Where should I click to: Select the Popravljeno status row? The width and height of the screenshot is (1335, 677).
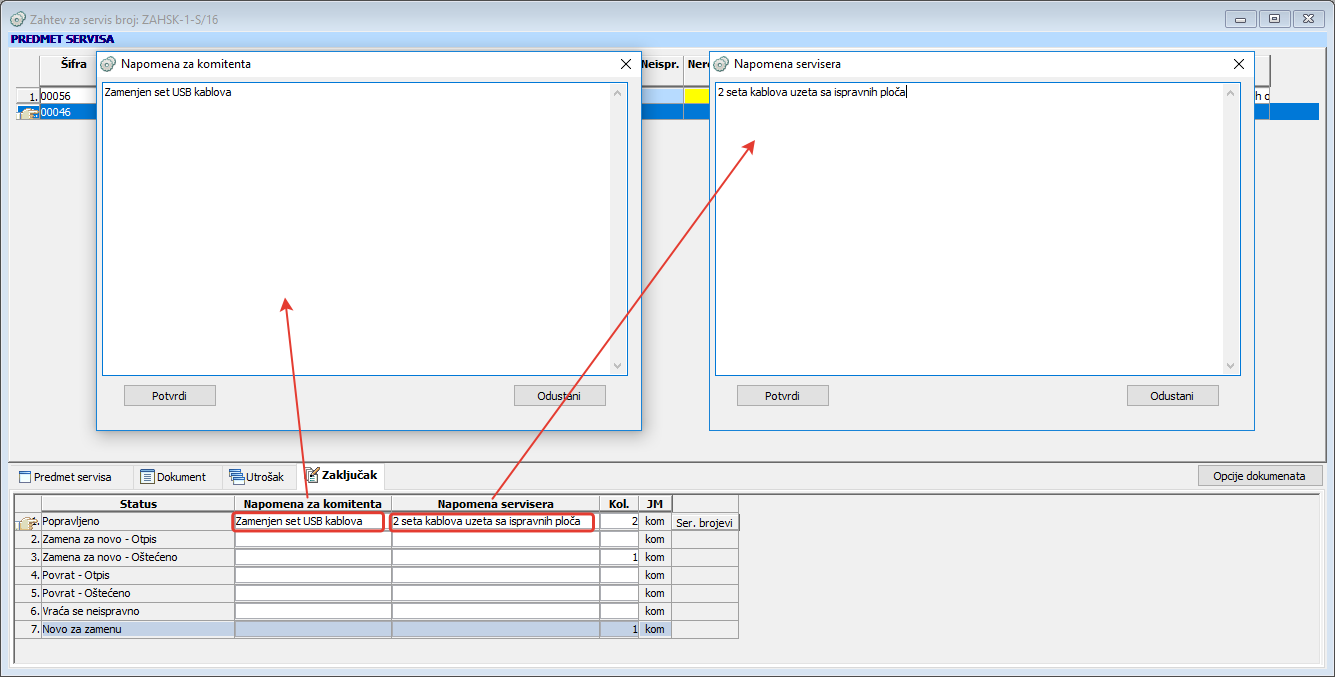click(138, 522)
